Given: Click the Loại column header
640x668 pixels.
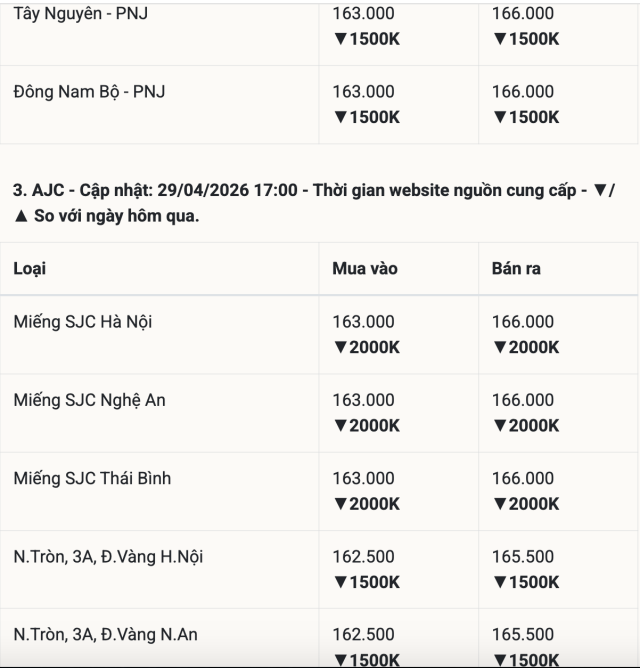Looking at the screenshot, I should 30,269.
